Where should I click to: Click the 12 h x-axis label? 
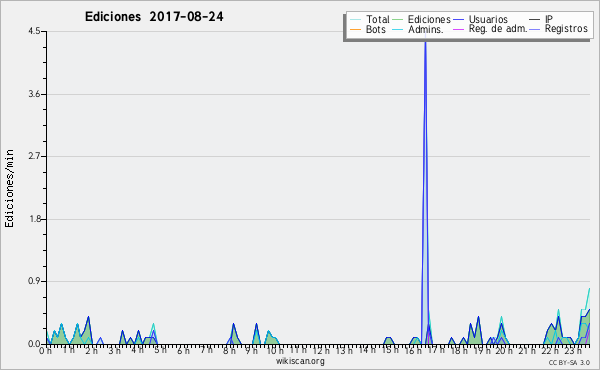point(321,350)
